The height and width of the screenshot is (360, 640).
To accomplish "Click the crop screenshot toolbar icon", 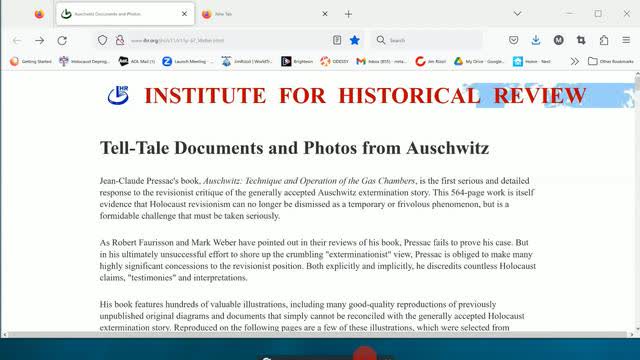I will click(581, 40).
